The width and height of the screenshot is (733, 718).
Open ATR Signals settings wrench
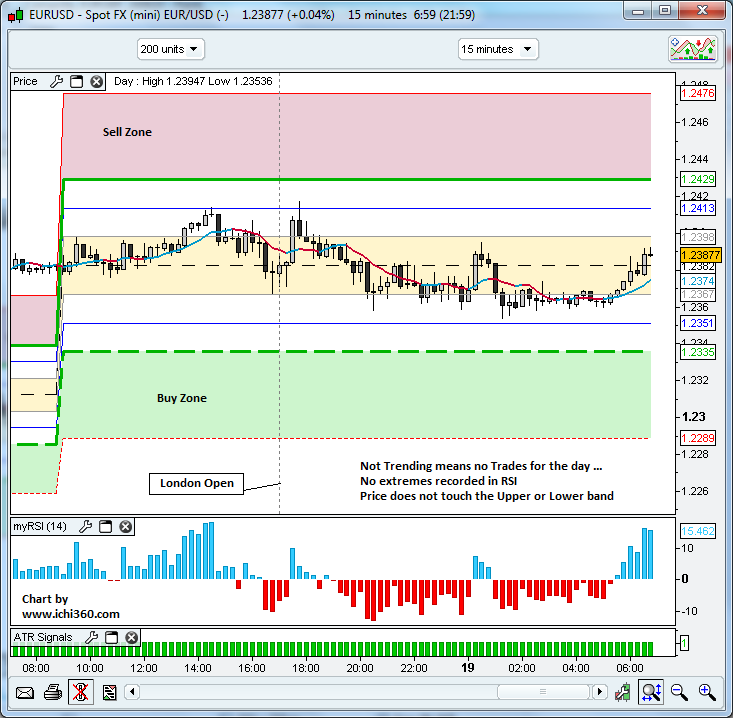tap(92, 637)
